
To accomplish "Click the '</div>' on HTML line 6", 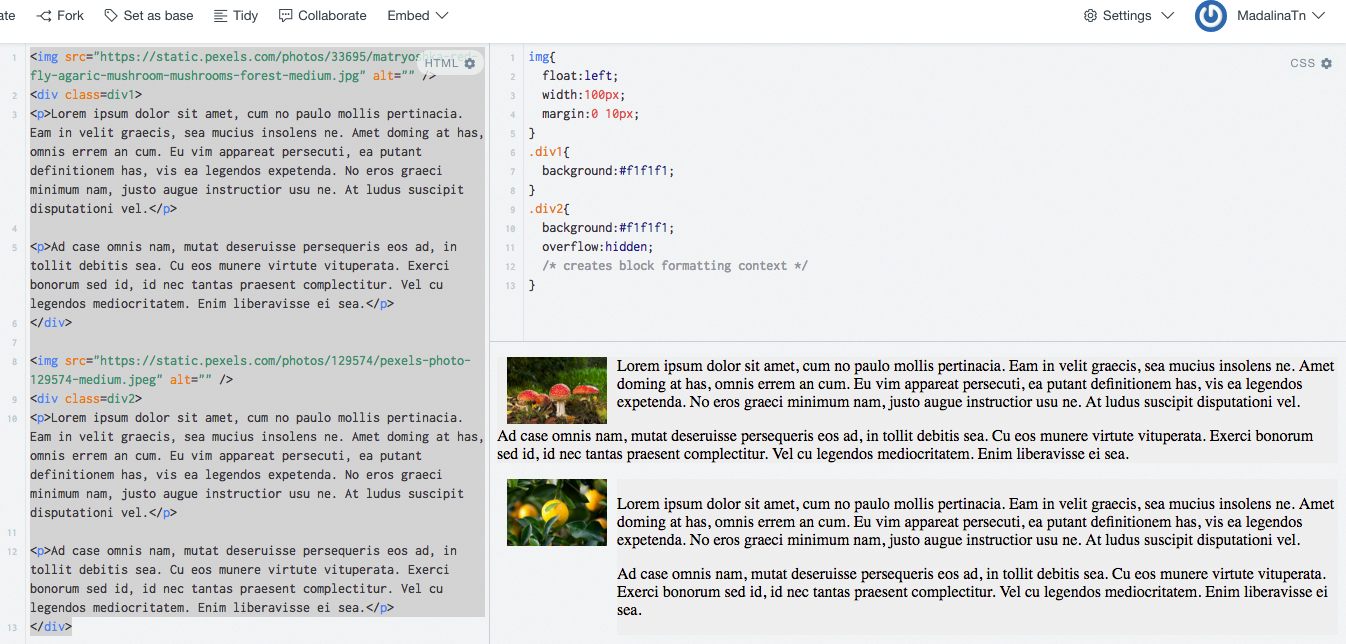I will pyautogui.click(x=51, y=323).
